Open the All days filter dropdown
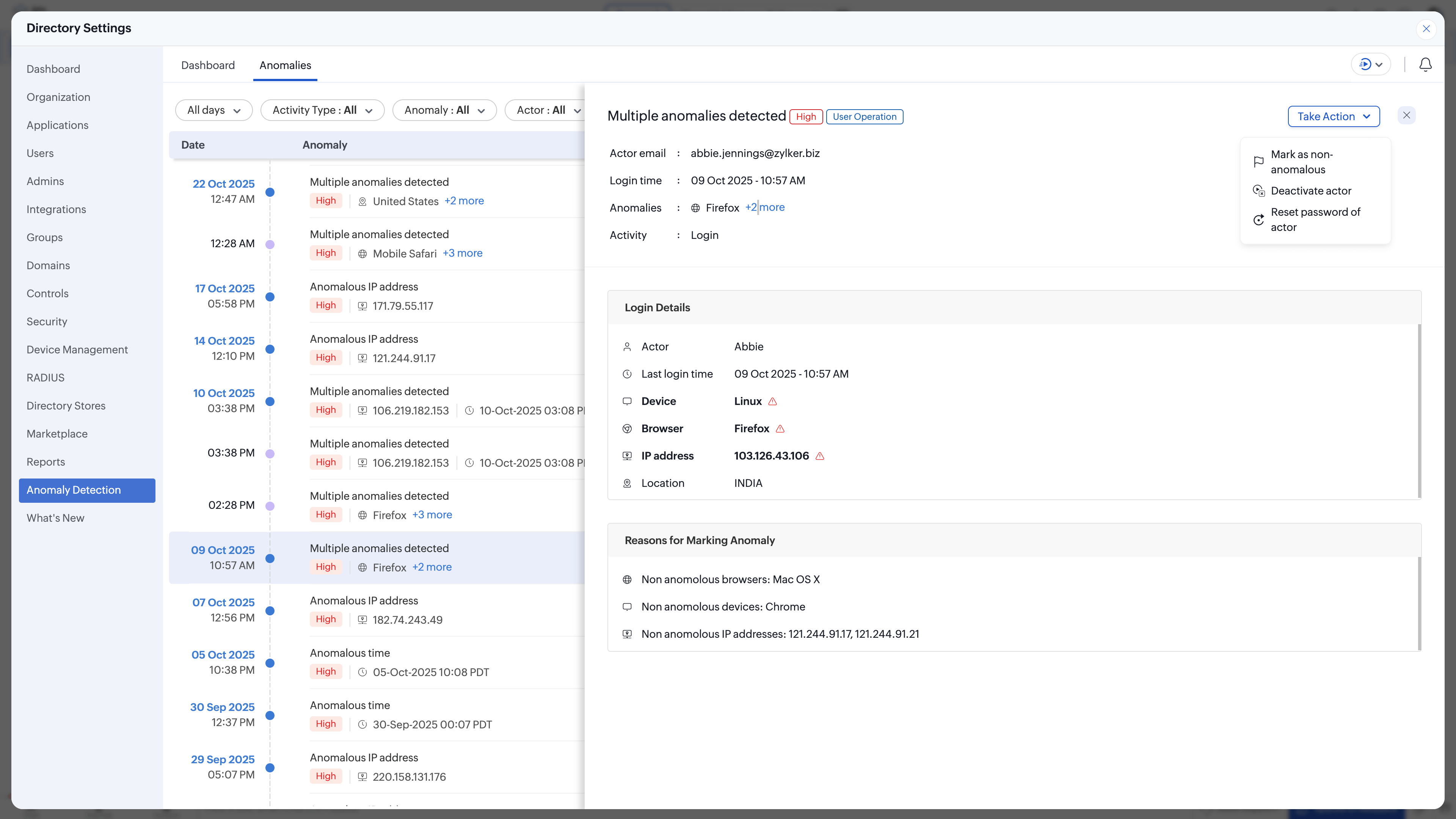This screenshot has width=1456, height=819. (x=213, y=110)
